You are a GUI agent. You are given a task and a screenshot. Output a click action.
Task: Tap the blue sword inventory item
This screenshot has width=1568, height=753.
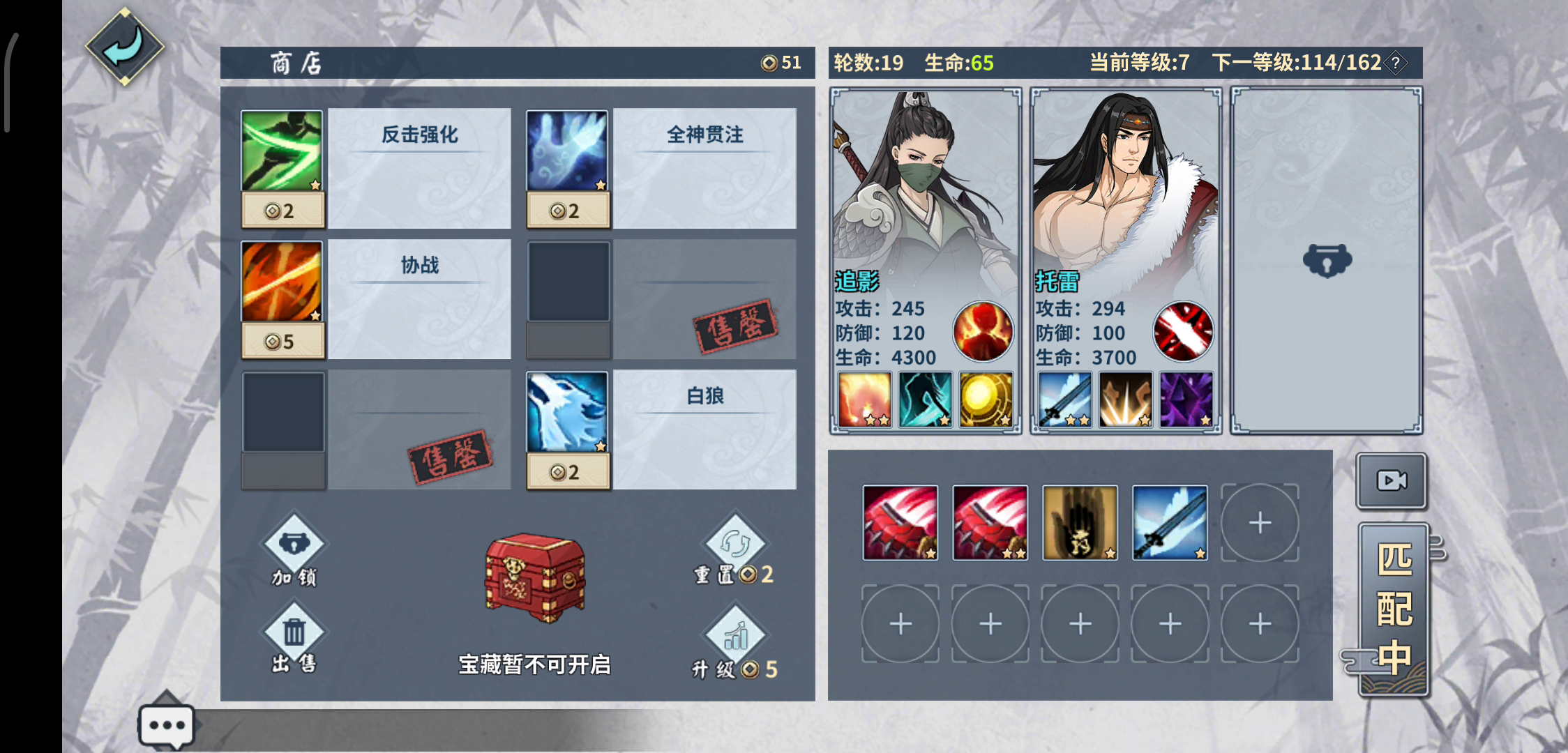[x=1170, y=523]
